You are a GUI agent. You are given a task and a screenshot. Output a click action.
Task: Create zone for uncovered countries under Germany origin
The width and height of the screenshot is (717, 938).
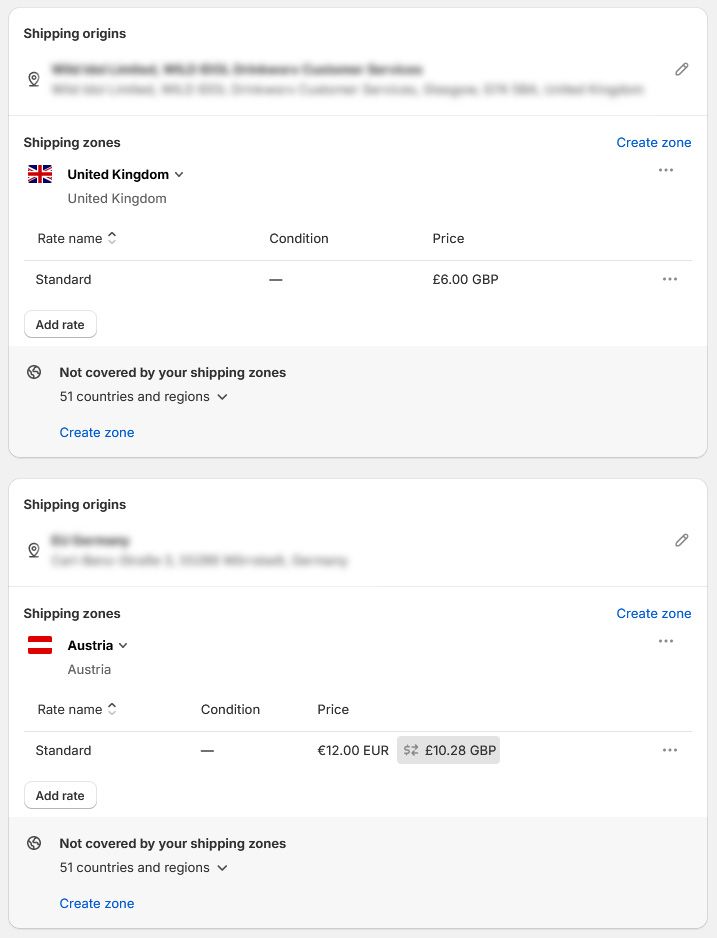tap(96, 903)
